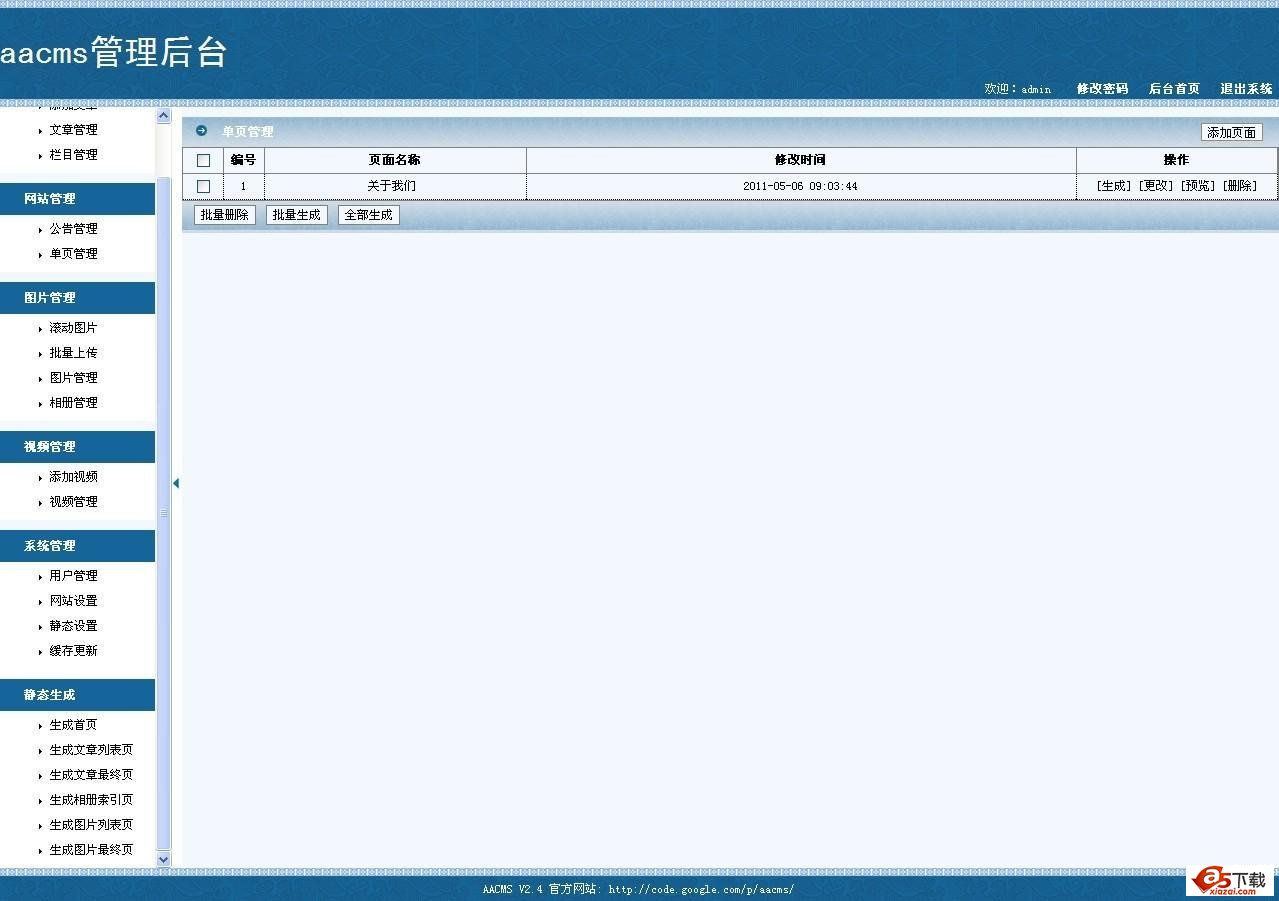
Task: Click the sidebar scroll up arrow
Action: tap(164, 116)
